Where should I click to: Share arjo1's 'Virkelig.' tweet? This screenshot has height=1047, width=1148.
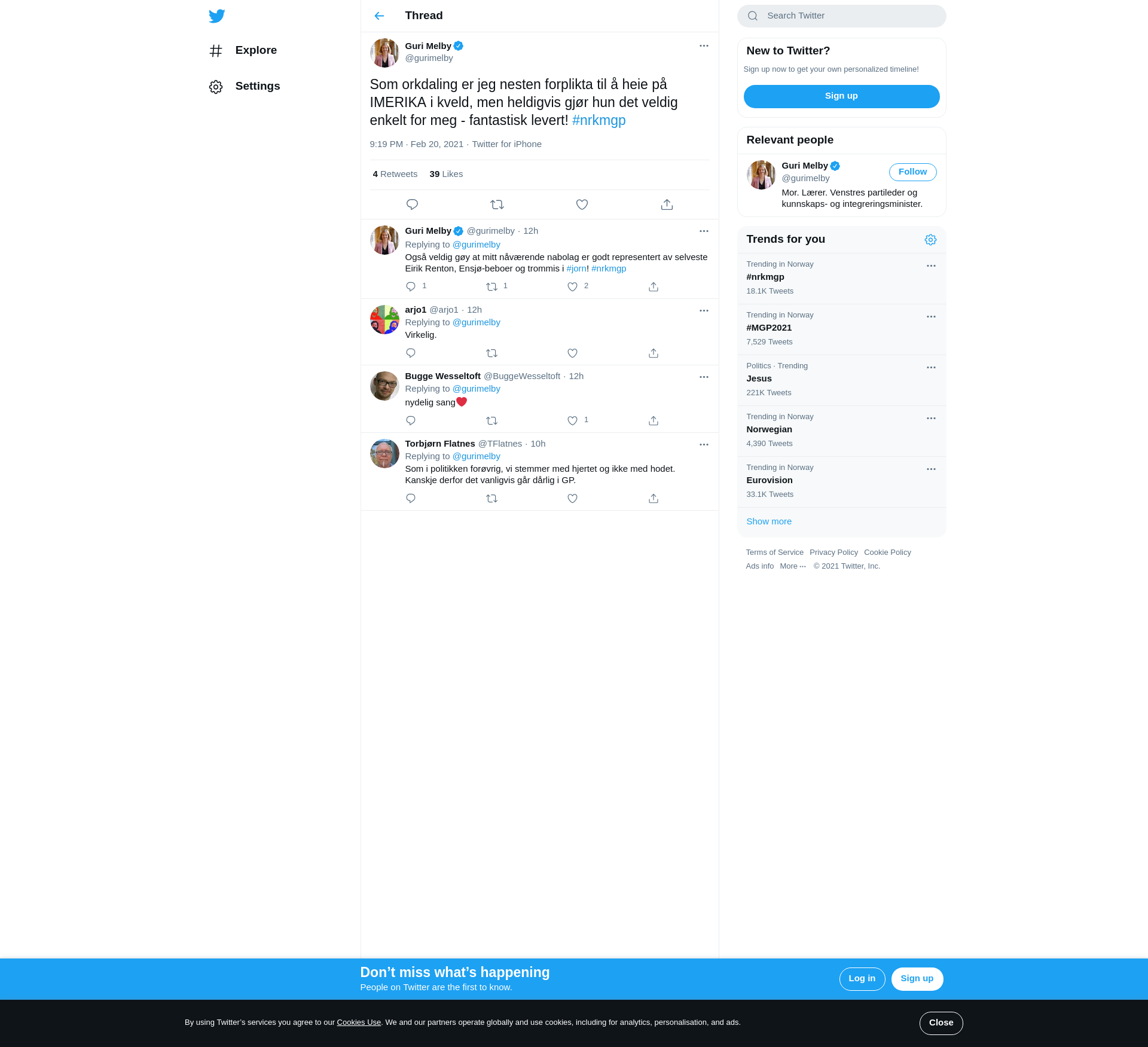pyautogui.click(x=654, y=353)
